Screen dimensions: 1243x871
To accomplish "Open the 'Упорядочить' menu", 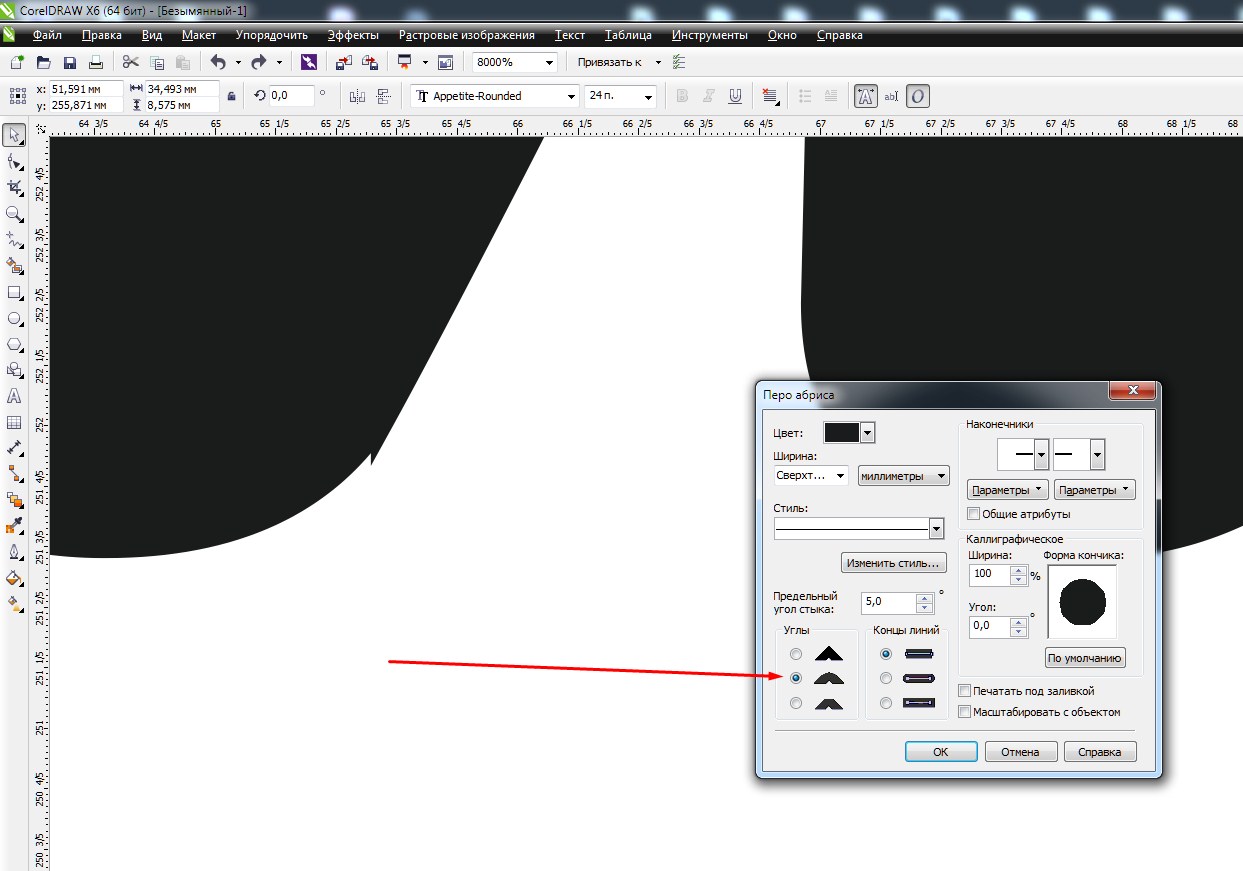I will [x=271, y=35].
